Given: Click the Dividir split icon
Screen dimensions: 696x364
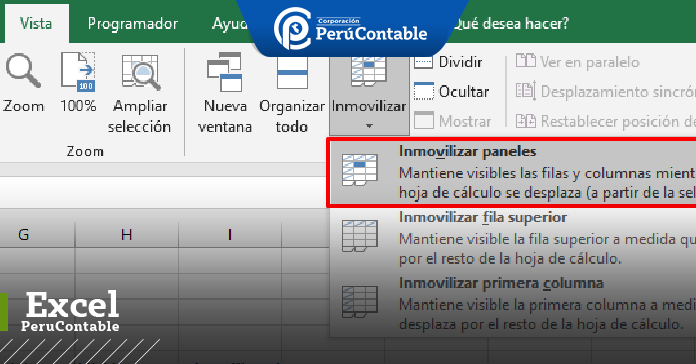Looking at the screenshot, I should click(423, 62).
